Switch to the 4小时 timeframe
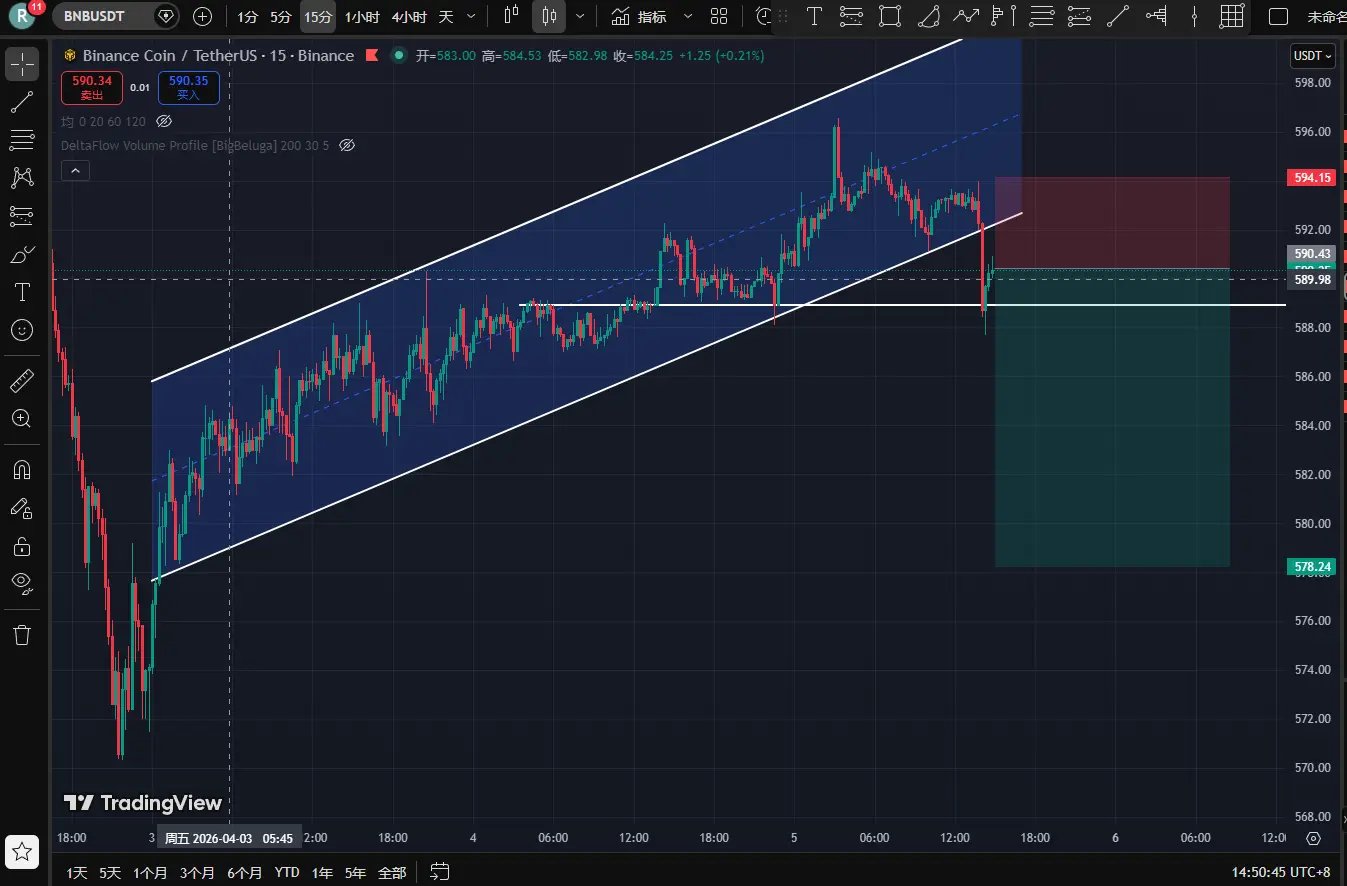The height and width of the screenshot is (886, 1347). pos(409,16)
